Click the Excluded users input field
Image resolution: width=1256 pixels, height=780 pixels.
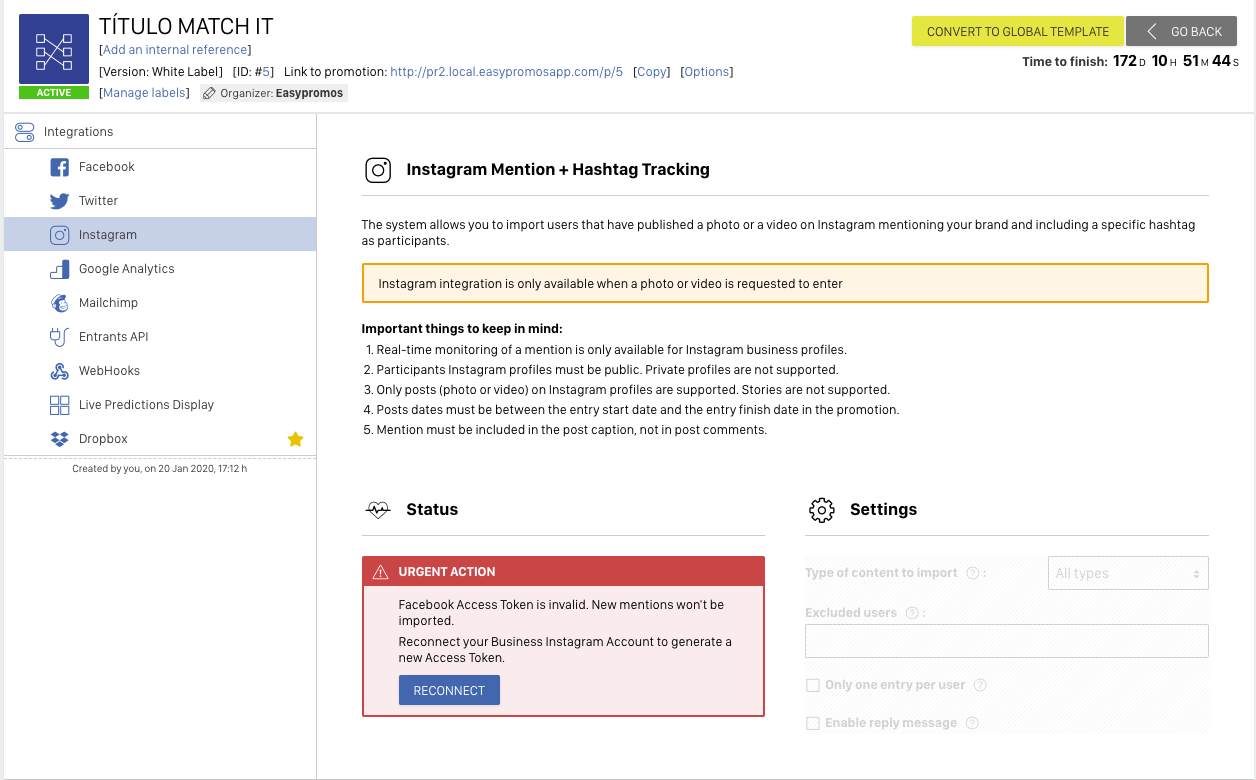1007,641
